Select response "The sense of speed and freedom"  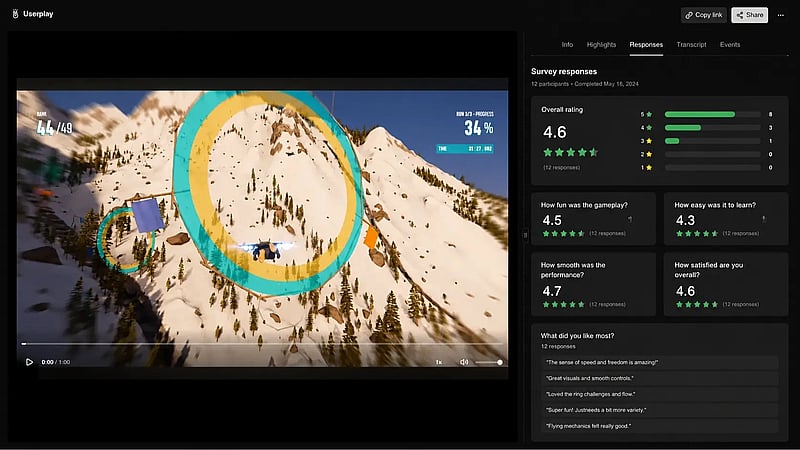tap(660, 362)
